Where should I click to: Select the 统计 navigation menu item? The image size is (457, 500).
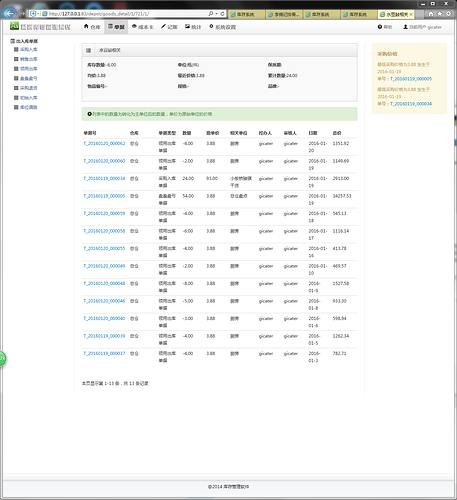(x=193, y=27)
